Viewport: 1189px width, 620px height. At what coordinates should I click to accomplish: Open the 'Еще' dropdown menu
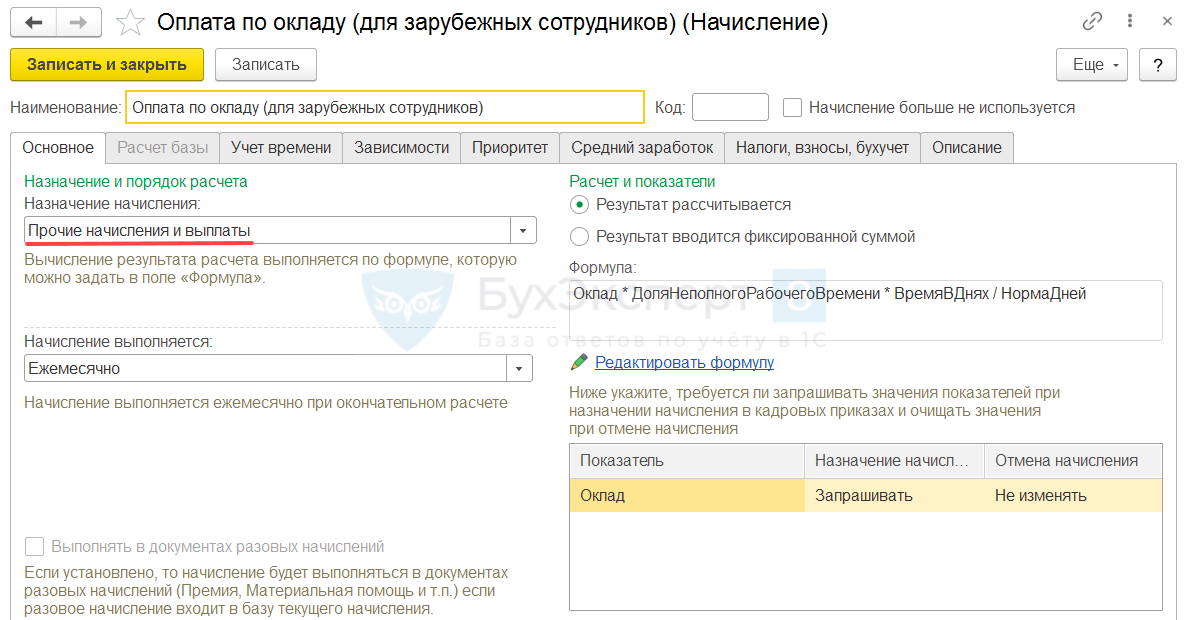pos(1092,65)
